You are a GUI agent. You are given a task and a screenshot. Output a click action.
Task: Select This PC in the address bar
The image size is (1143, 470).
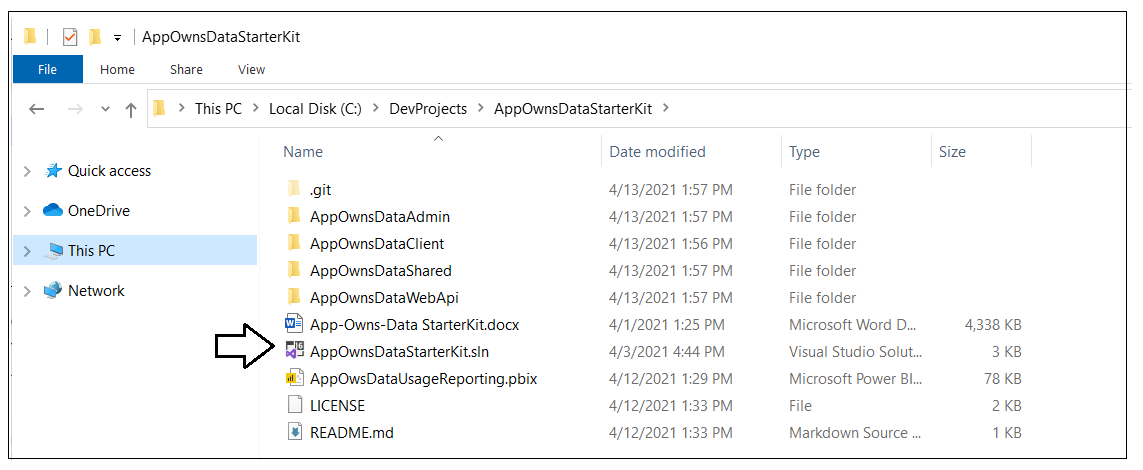tap(218, 109)
